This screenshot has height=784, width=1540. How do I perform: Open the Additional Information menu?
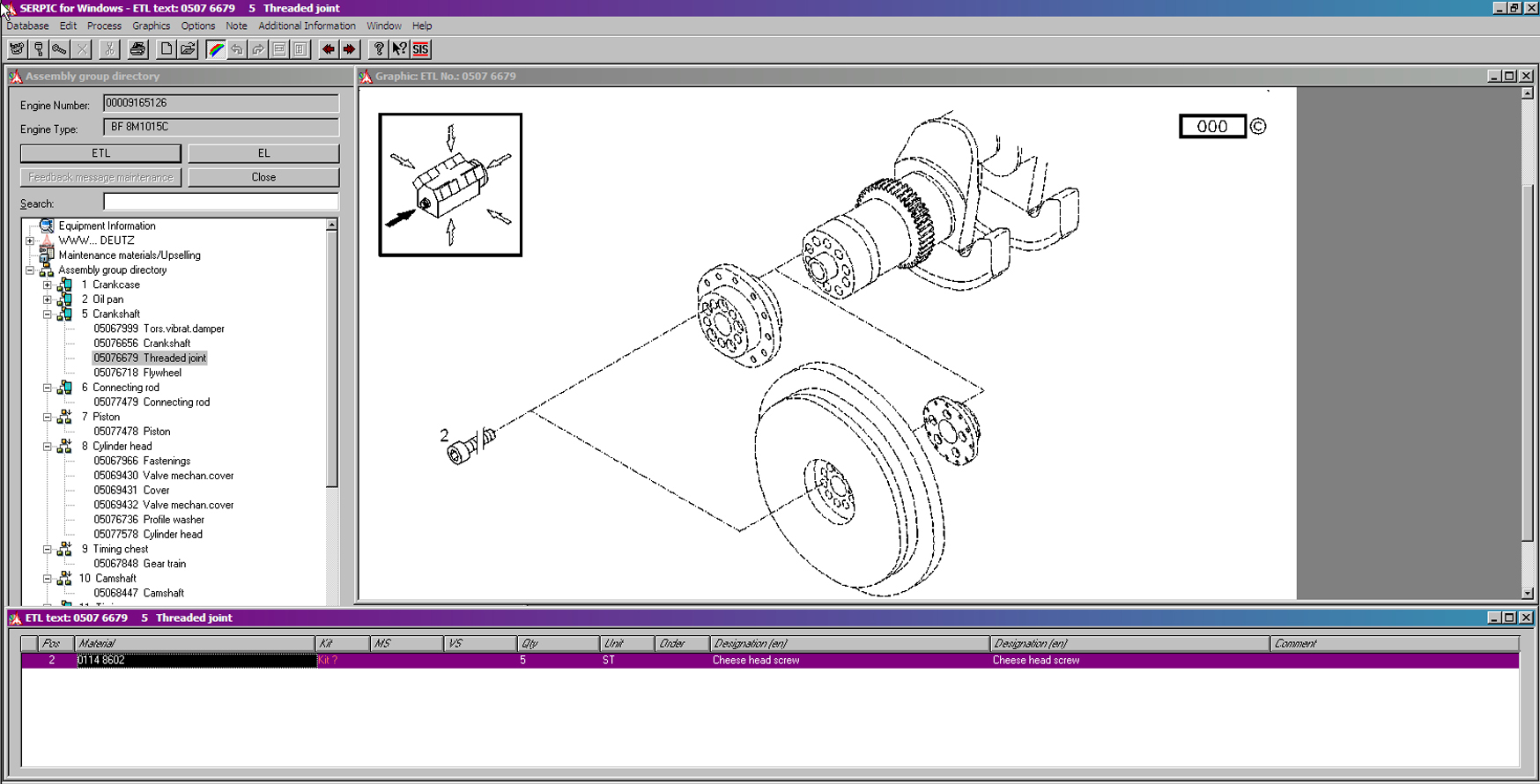point(307,26)
